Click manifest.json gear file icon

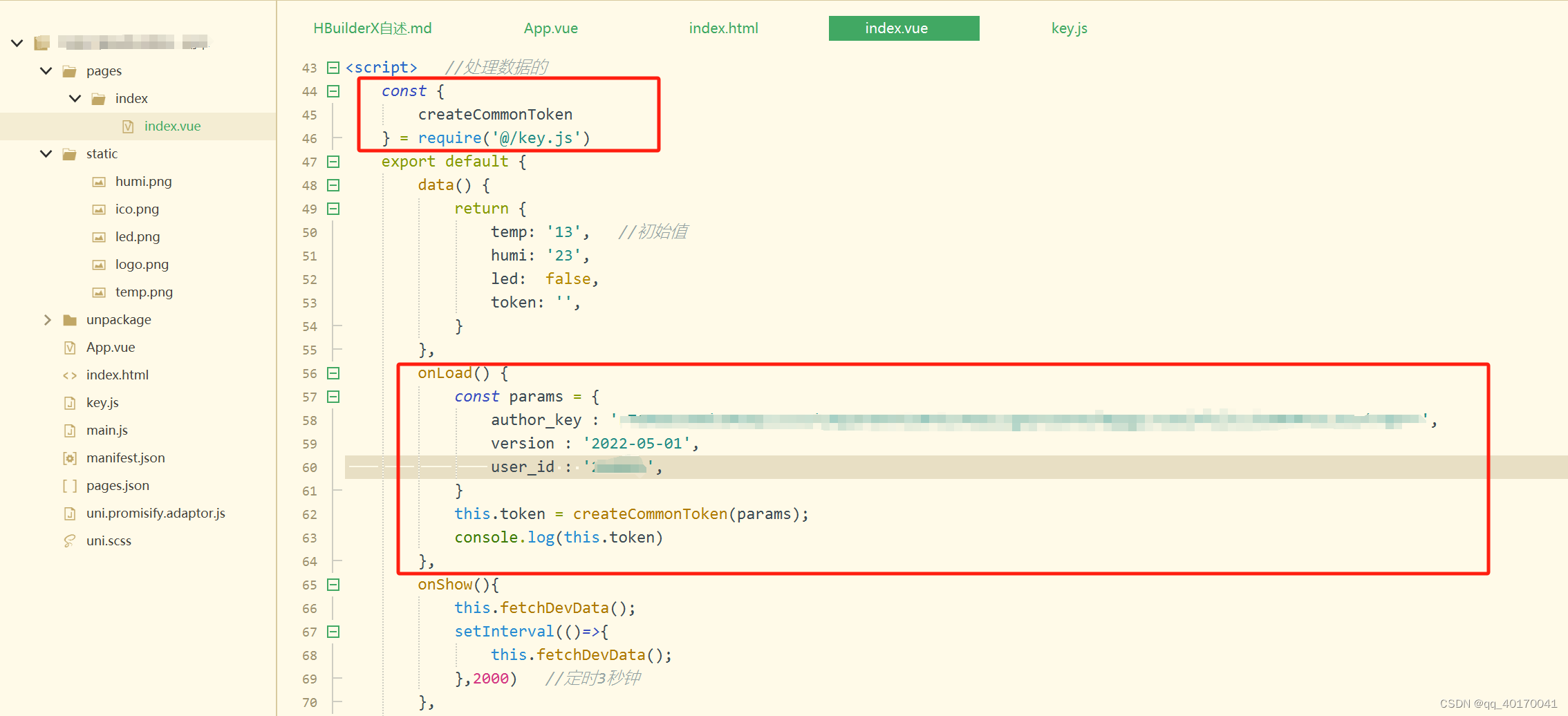(70, 458)
